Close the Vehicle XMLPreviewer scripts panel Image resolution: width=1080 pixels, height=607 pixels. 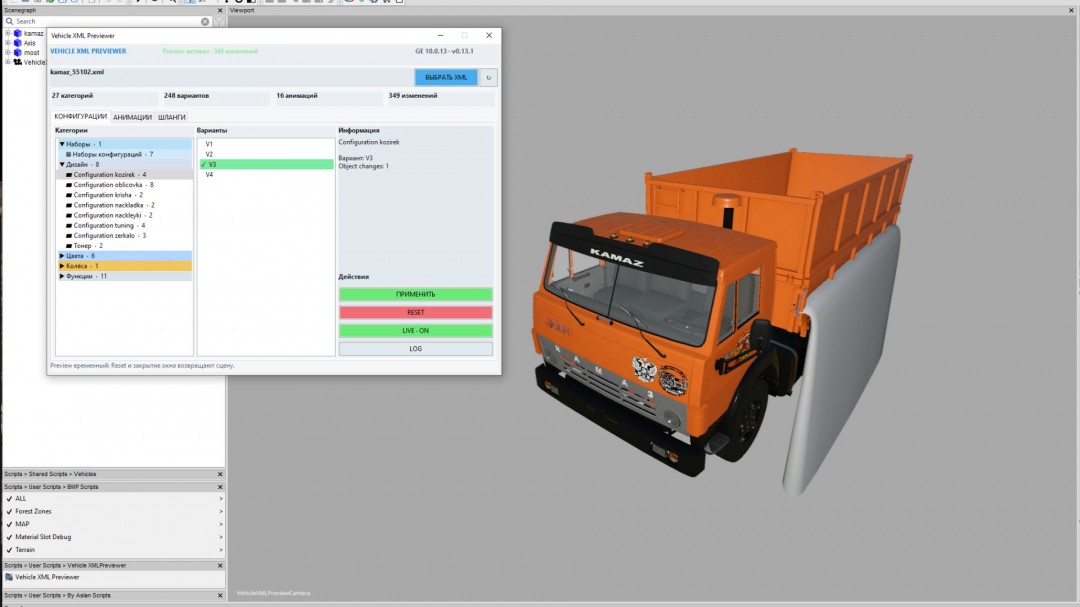click(220, 566)
